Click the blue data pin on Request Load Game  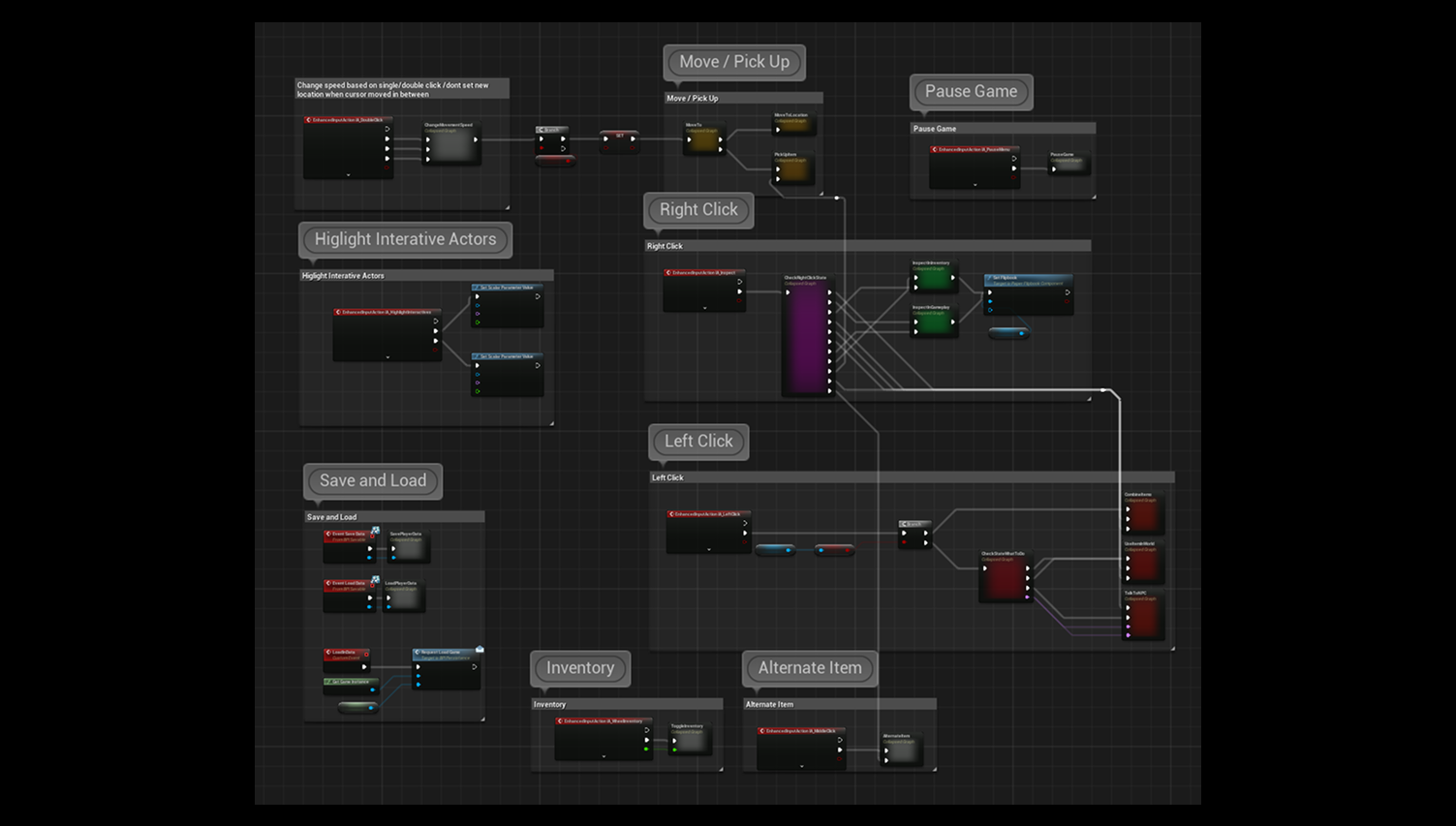[418, 676]
